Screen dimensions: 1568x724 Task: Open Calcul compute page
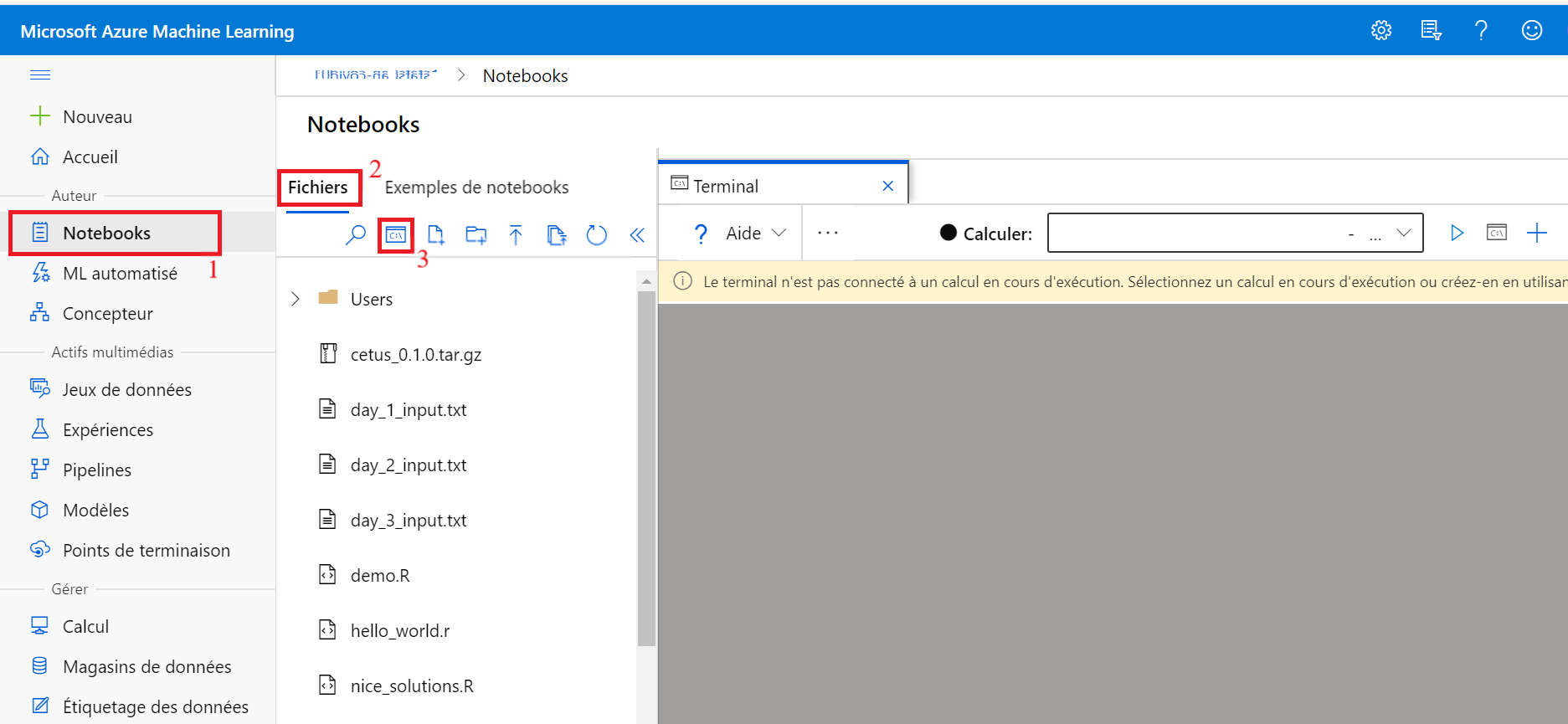pyautogui.click(x=69, y=626)
